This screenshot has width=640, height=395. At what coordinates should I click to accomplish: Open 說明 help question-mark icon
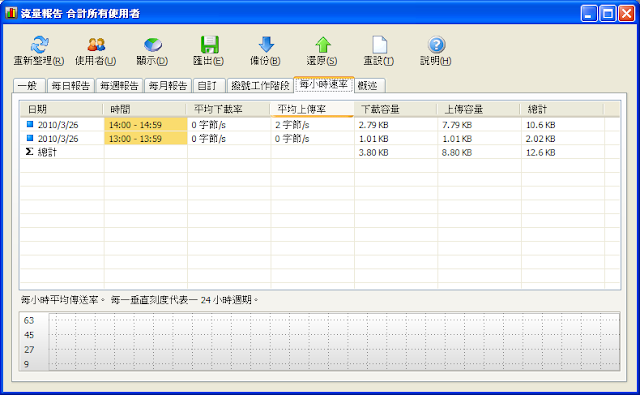click(x=436, y=44)
